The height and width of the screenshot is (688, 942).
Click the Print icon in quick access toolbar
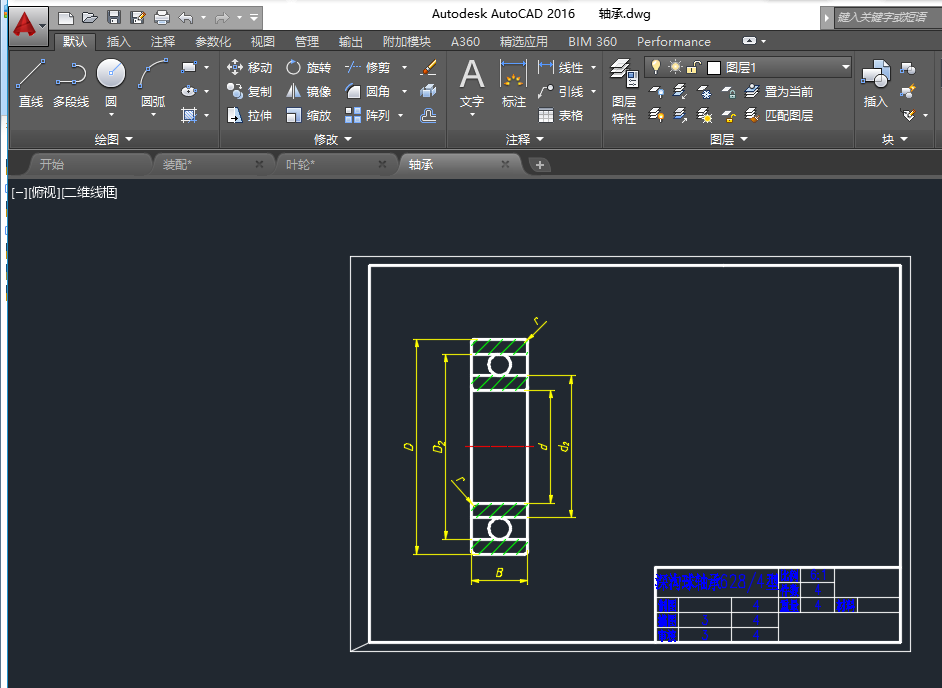[162, 17]
